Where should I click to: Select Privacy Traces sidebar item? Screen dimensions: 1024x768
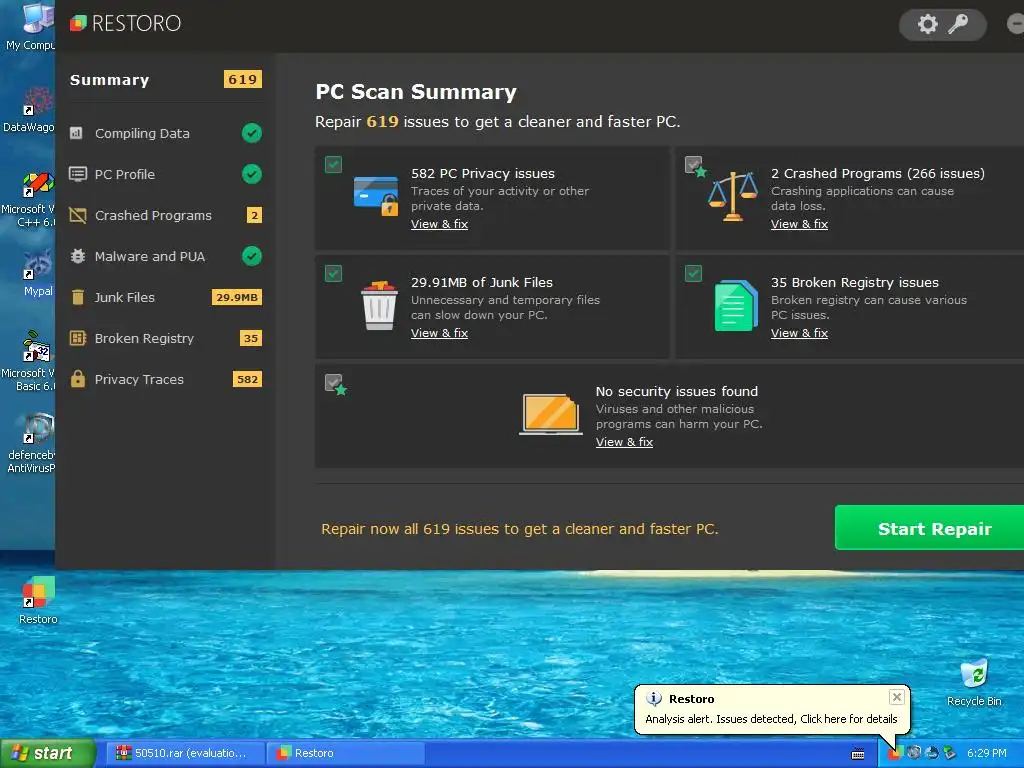(x=165, y=379)
